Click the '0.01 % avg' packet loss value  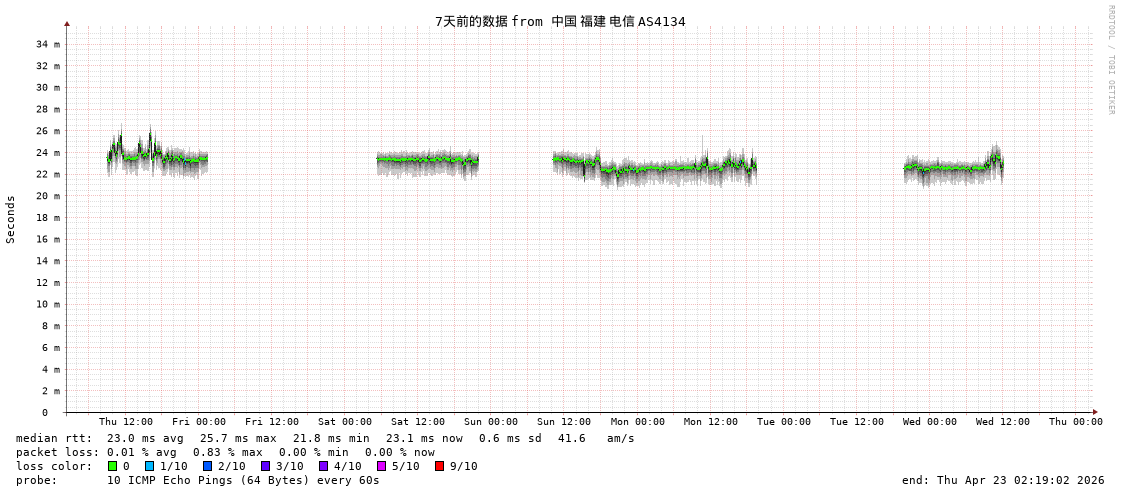(x=142, y=453)
